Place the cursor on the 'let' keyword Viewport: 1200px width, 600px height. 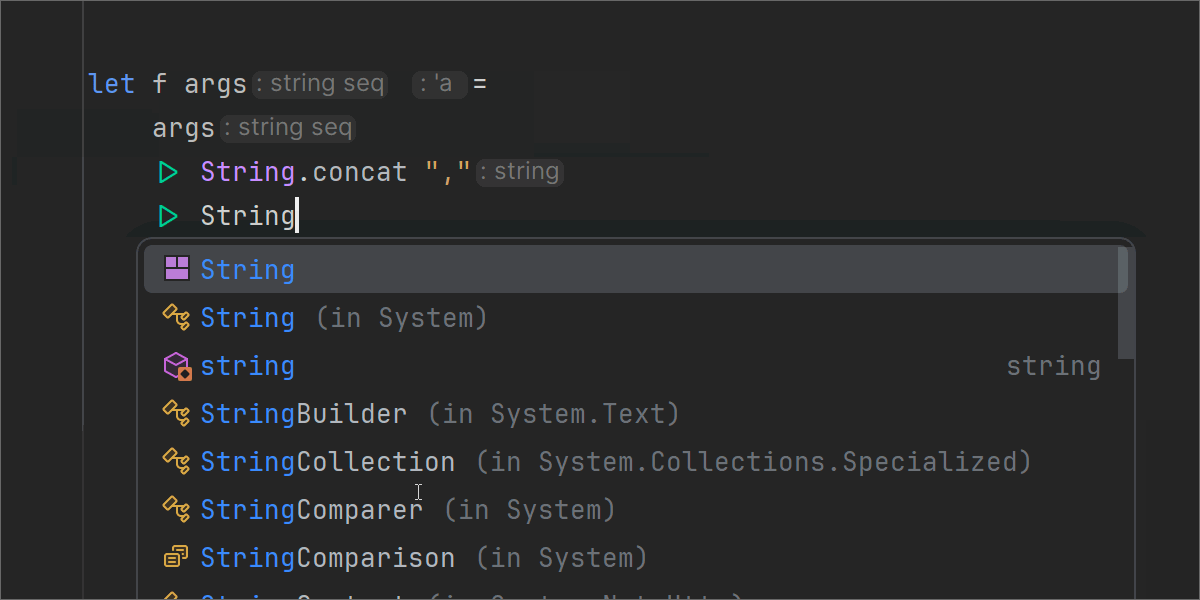pos(111,84)
